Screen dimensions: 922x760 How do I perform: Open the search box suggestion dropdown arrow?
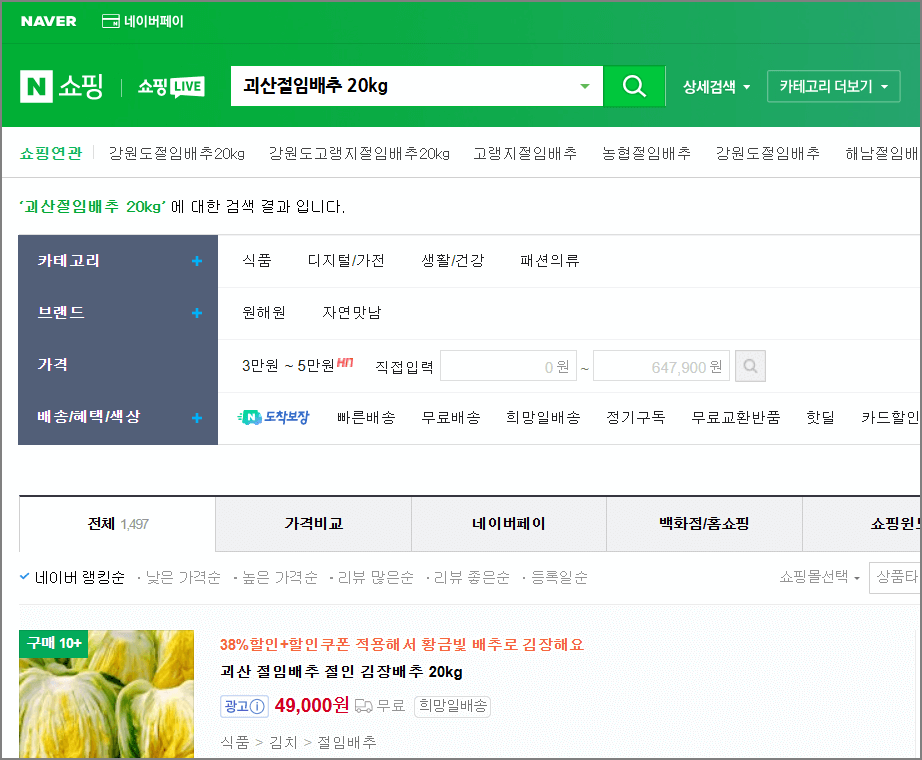pos(585,87)
